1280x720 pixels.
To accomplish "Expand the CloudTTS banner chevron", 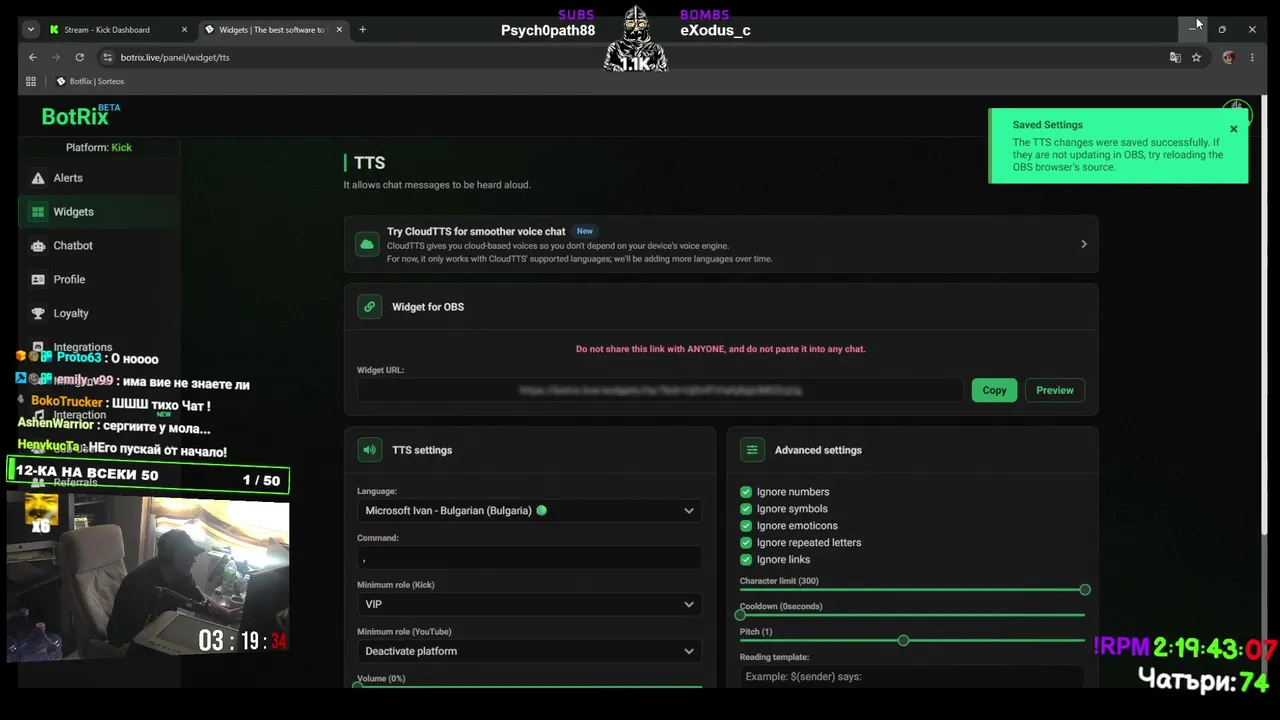I will point(1083,244).
